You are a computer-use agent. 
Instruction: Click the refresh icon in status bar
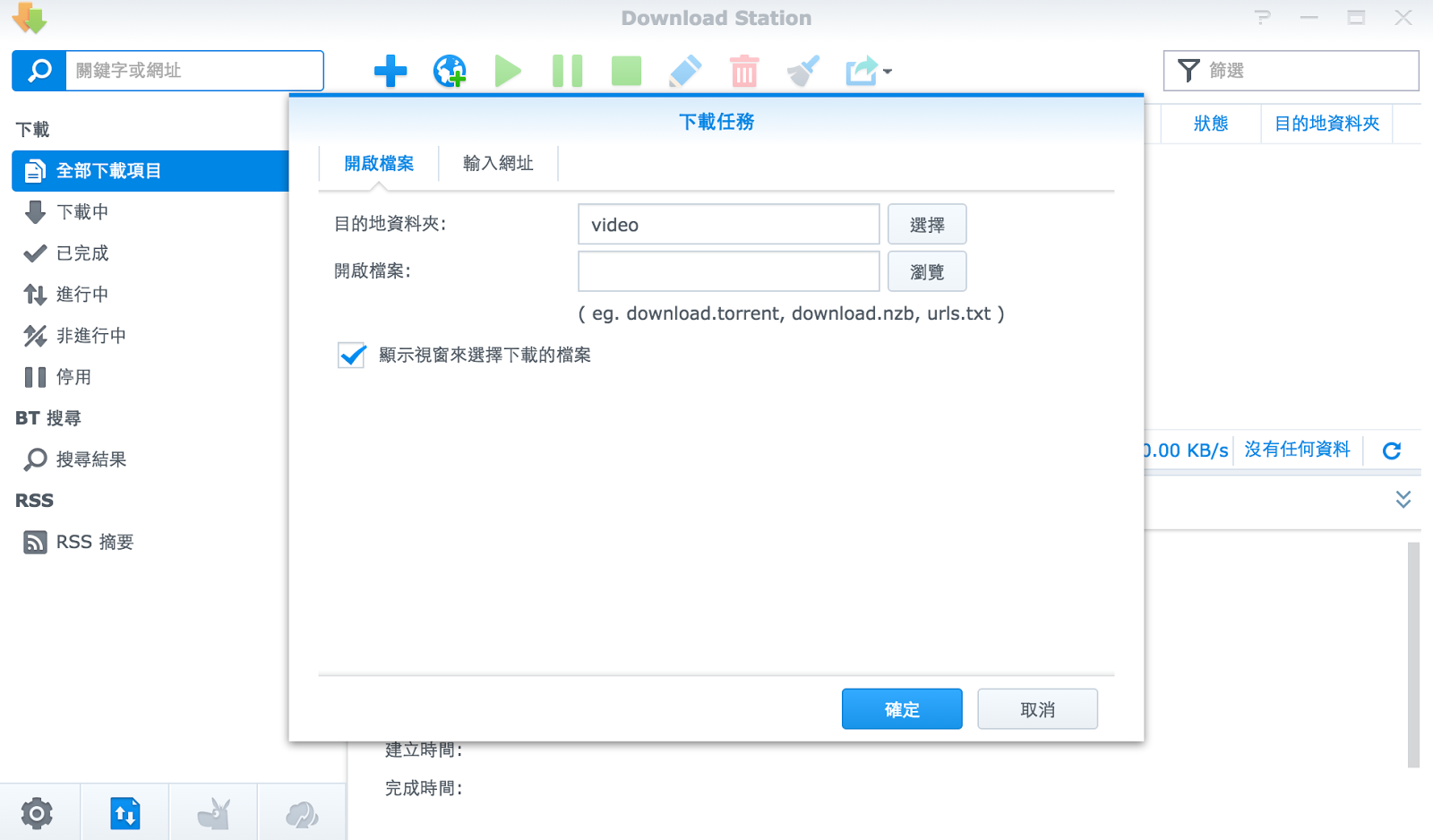(1392, 450)
